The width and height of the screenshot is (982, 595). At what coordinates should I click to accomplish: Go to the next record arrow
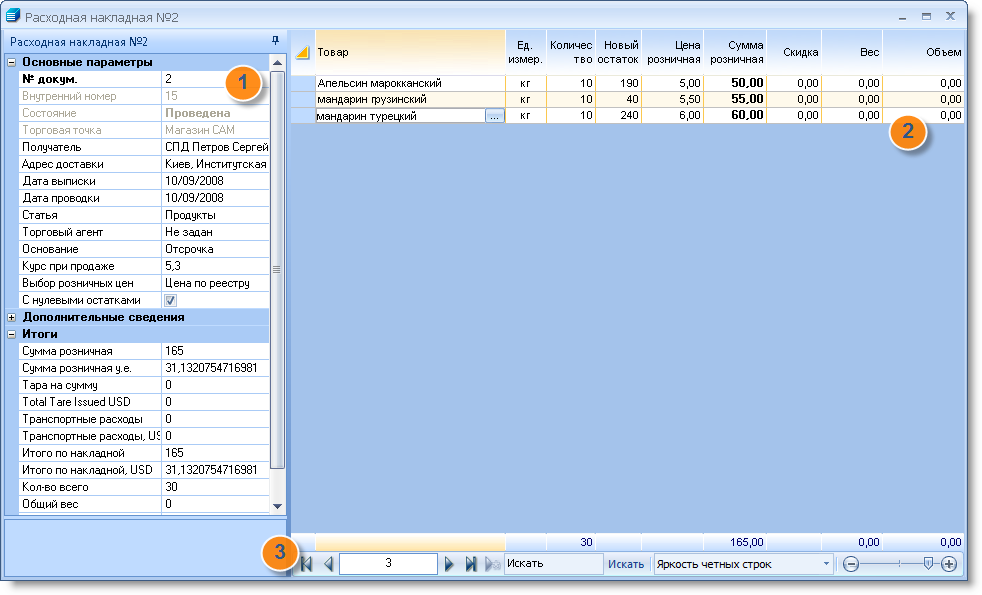click(448, 564)
